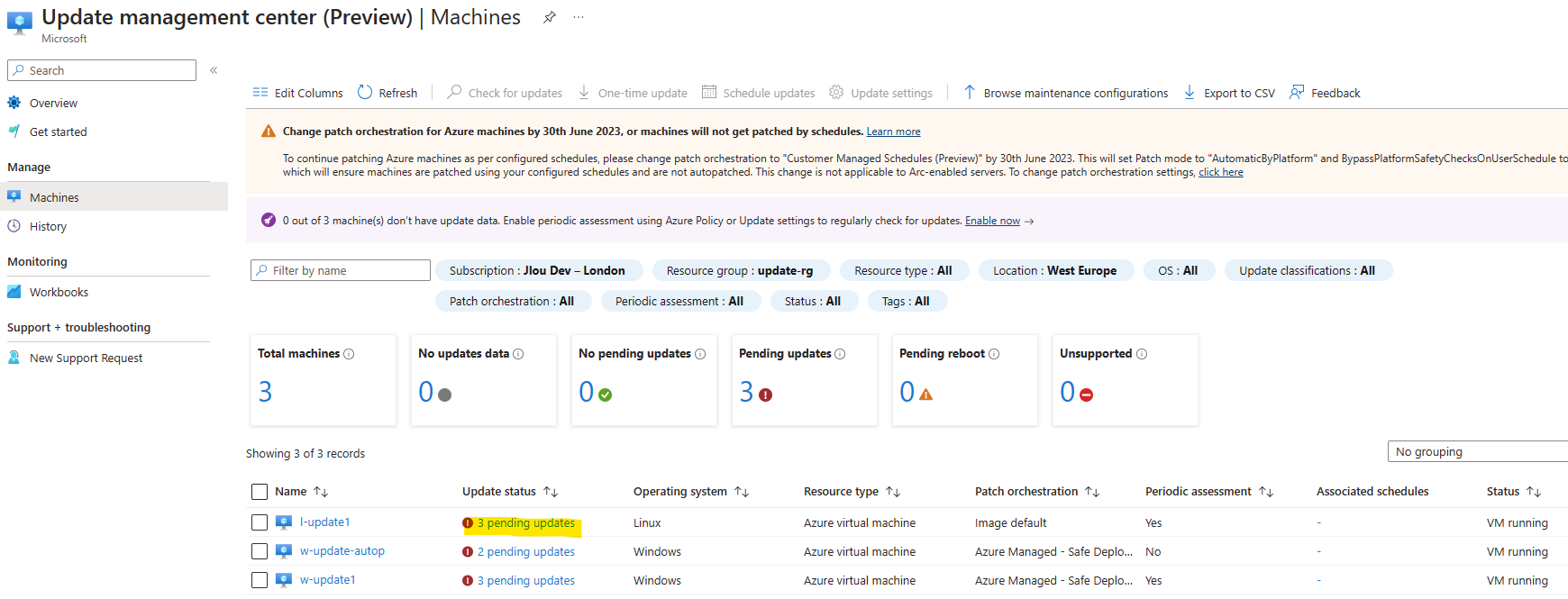Sort by Patch orchestration column arrows

click(x=1092, y=492)
